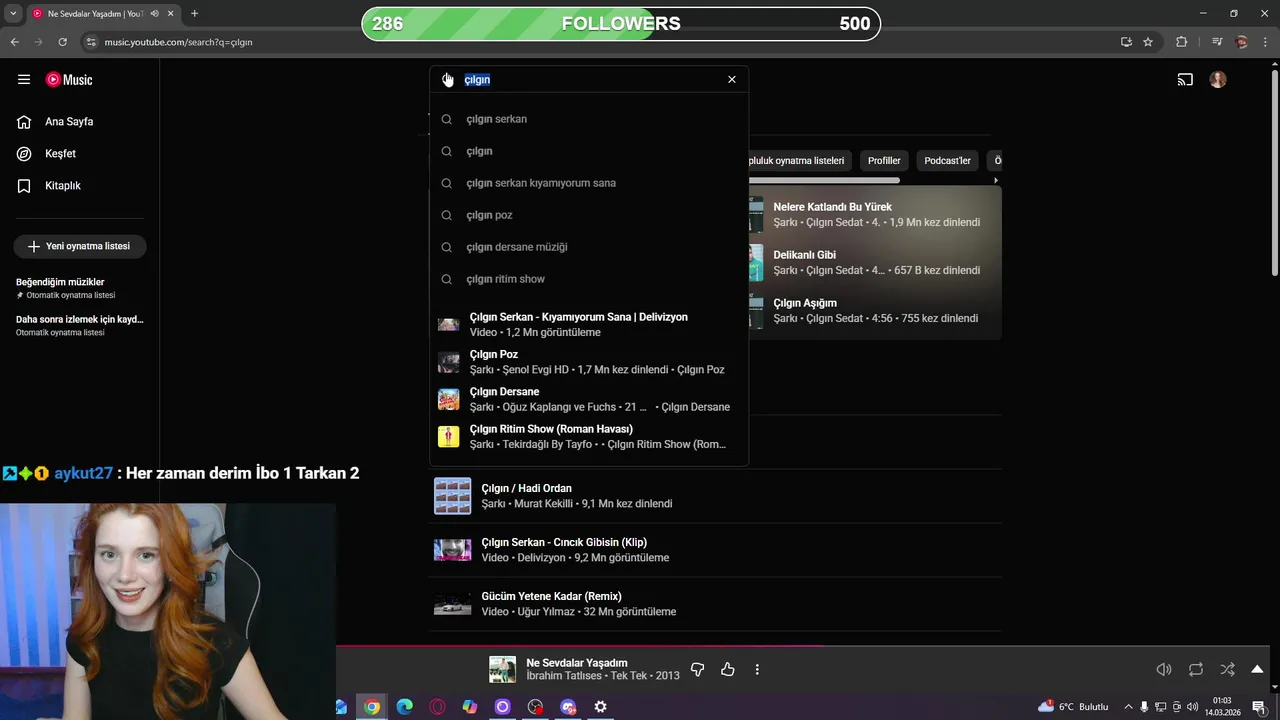Screen dimensions: 1280x720
Task: Open the notification center icon
Action: click(x=1258, y=707)
